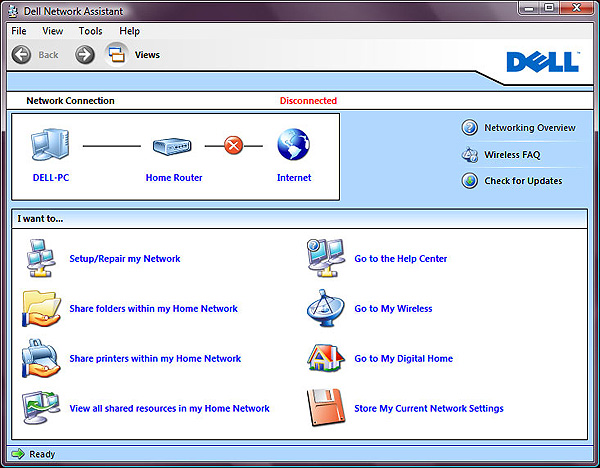
Task: Open the Views windows icon
Action: [x=116, y=55]
